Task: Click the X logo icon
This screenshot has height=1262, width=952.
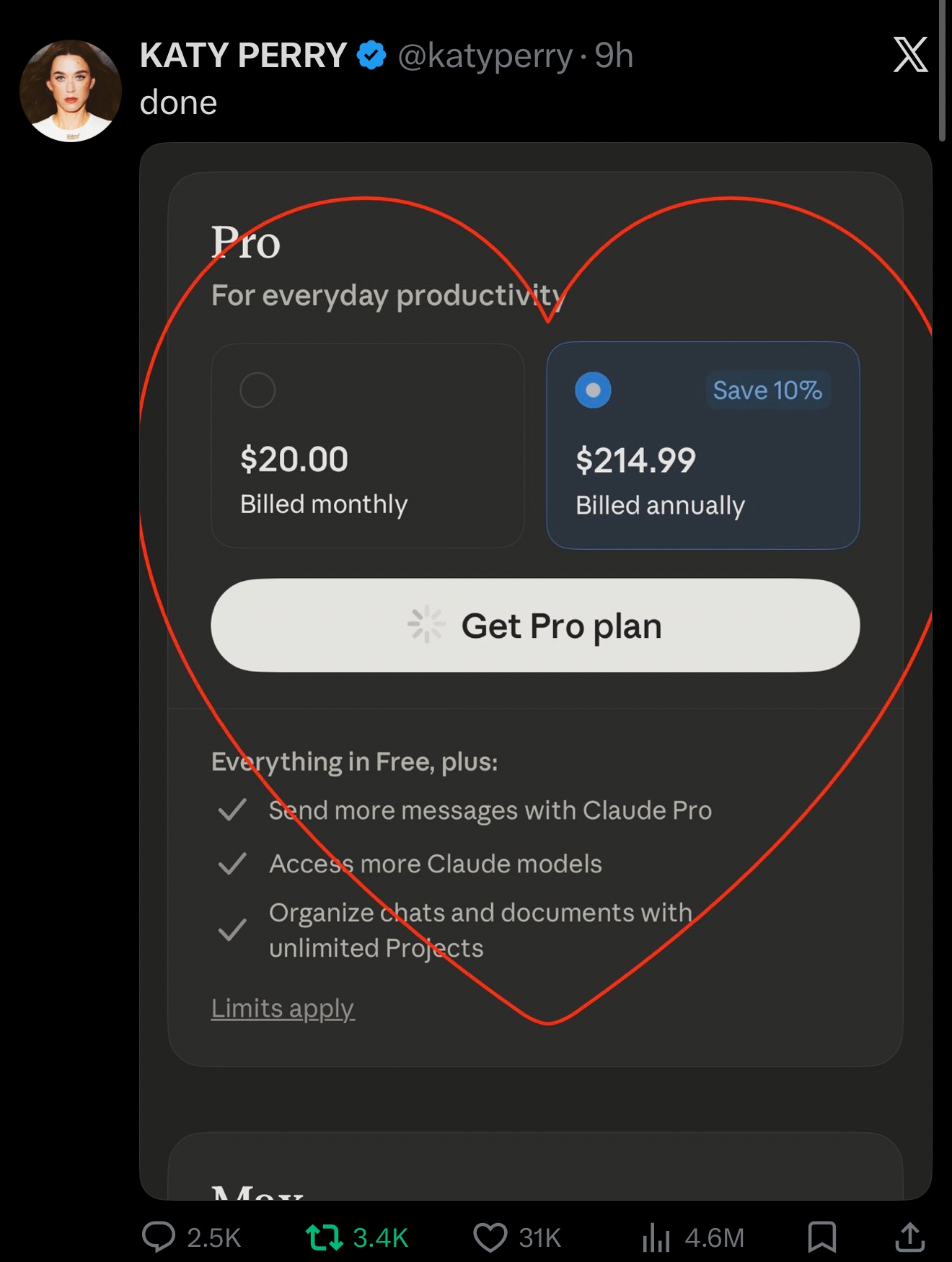Action: 910,55
